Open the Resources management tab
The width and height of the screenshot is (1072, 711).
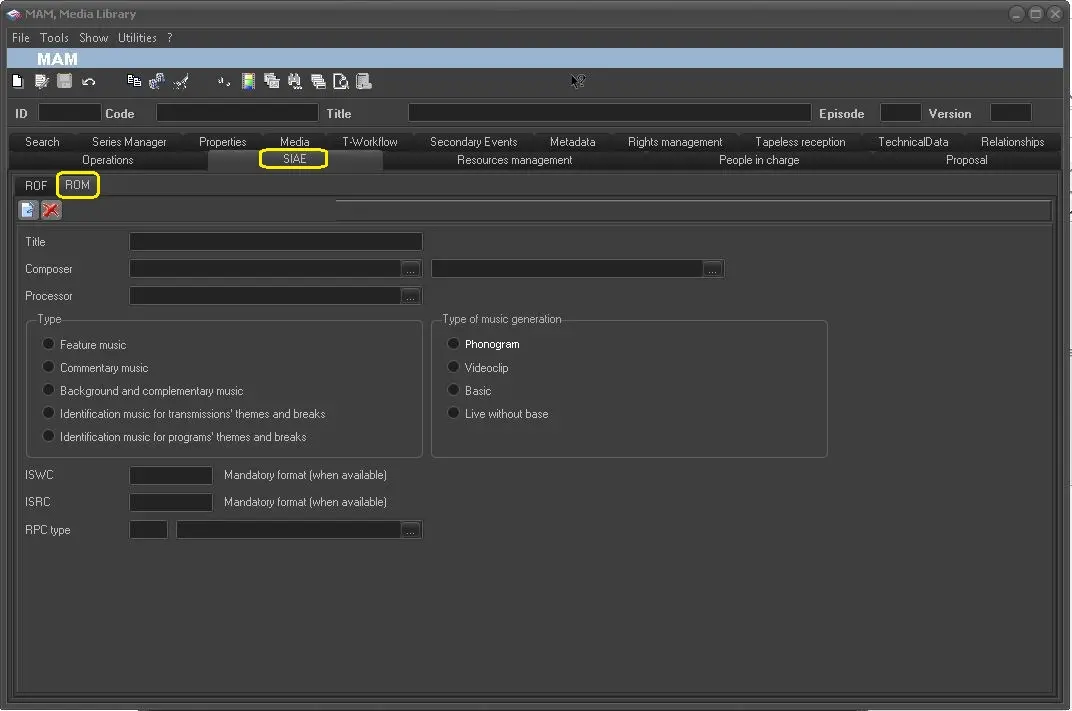[514, 160]
